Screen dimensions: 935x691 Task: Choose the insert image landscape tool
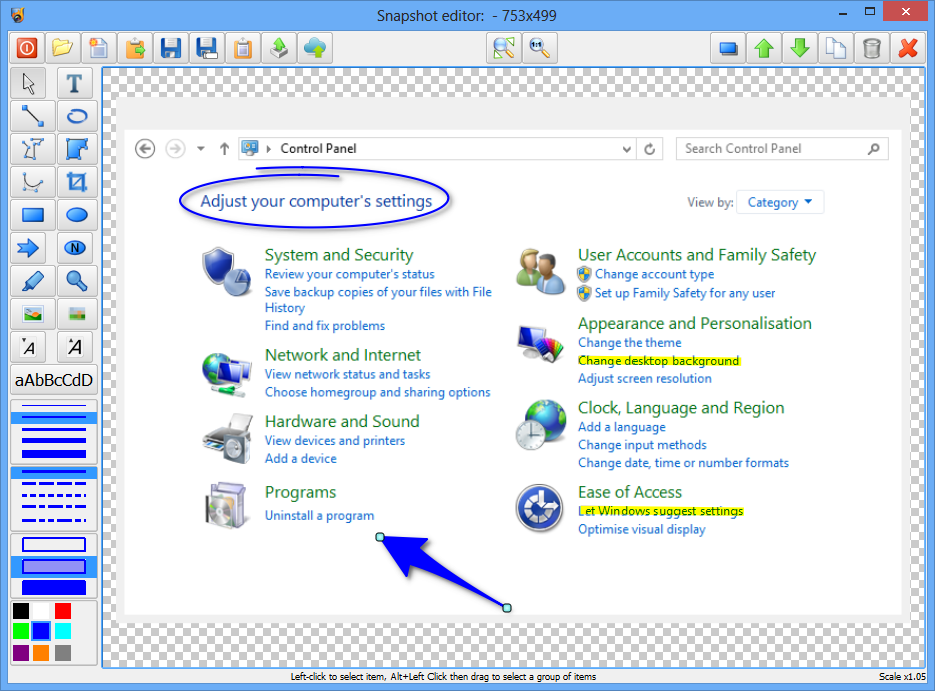(x=33, y=314)
